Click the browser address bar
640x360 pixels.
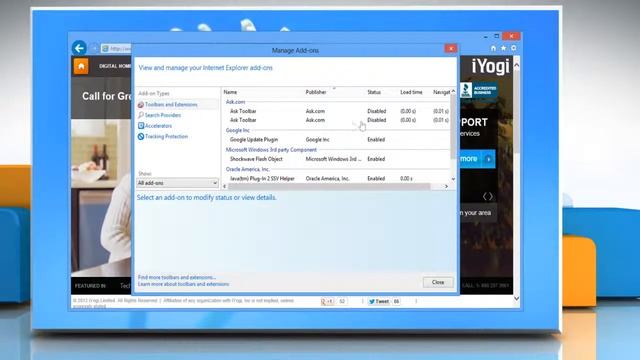click(116, 49)
